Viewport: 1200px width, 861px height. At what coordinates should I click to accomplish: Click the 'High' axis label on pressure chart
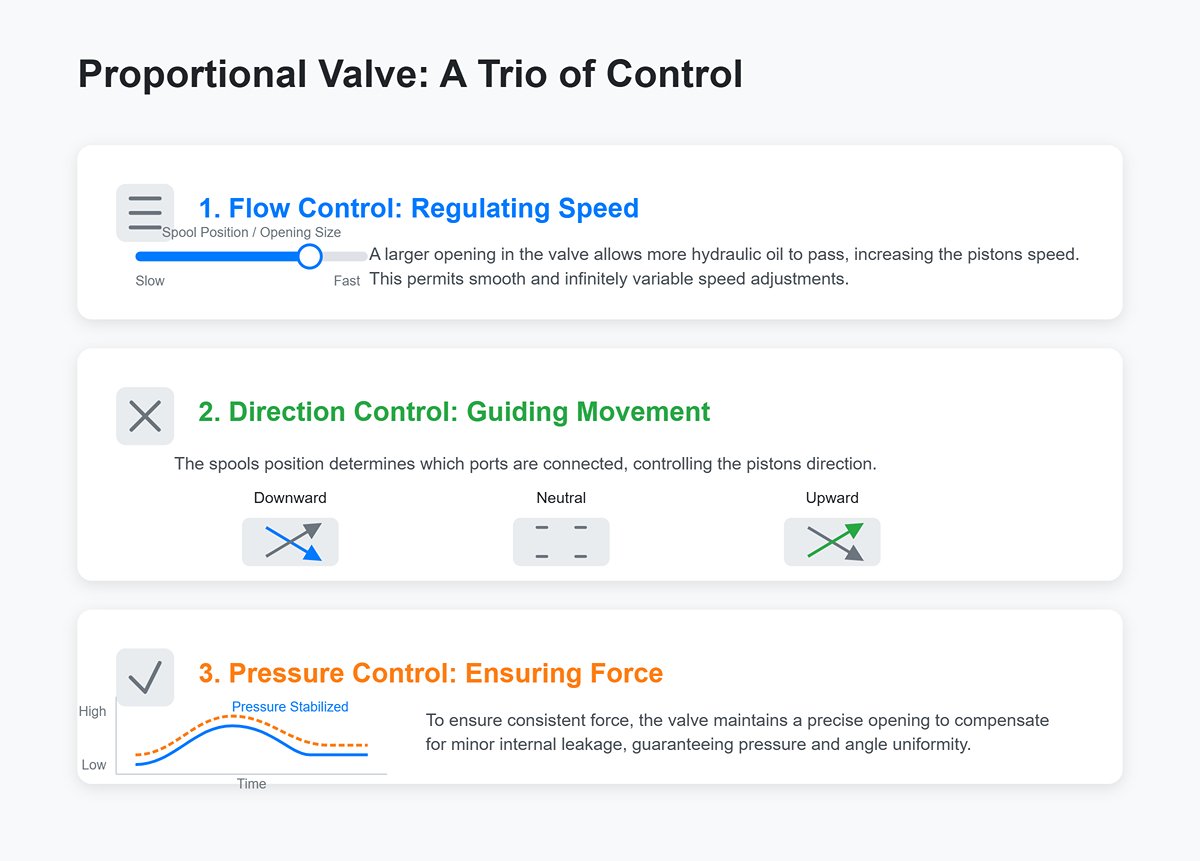click(x=92, y=712)
